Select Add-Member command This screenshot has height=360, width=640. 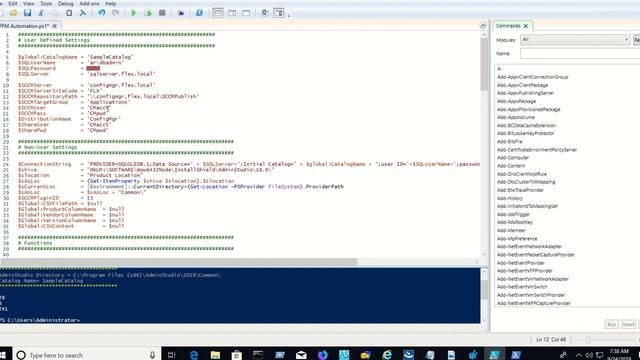click(511, 230)
